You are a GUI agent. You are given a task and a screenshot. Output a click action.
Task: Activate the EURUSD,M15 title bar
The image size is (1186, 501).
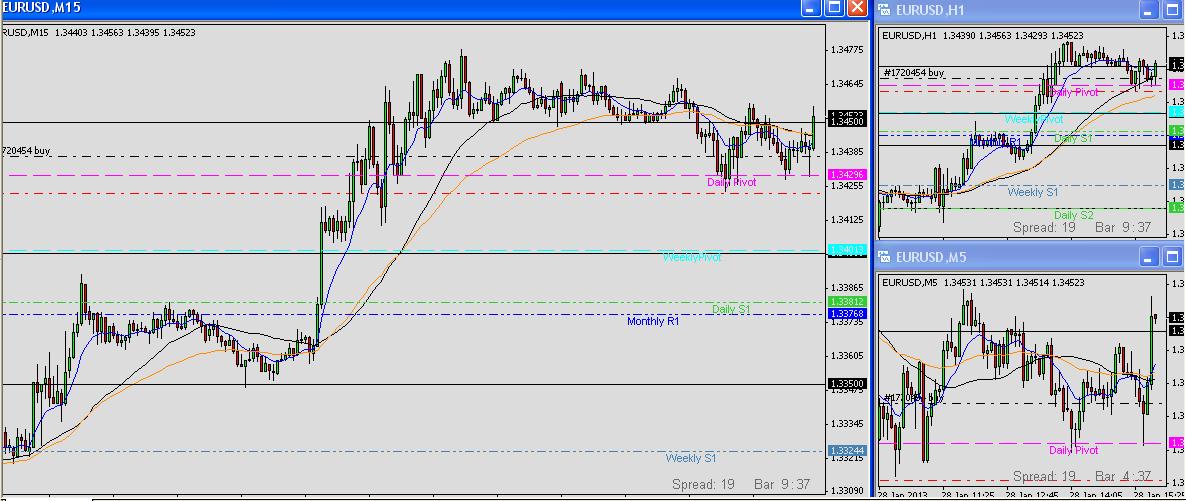point(399,8)
